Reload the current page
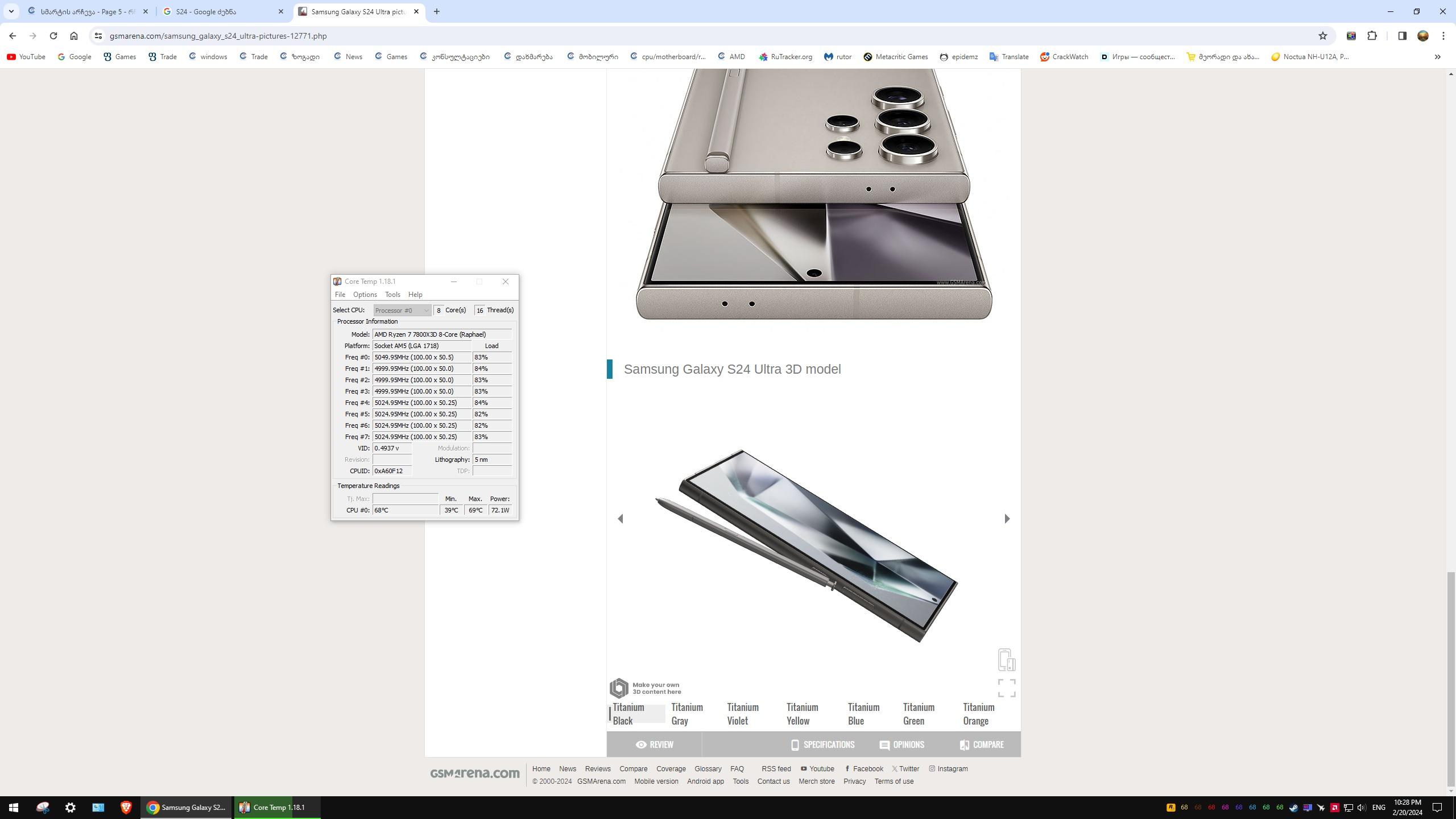 [53, 36]
